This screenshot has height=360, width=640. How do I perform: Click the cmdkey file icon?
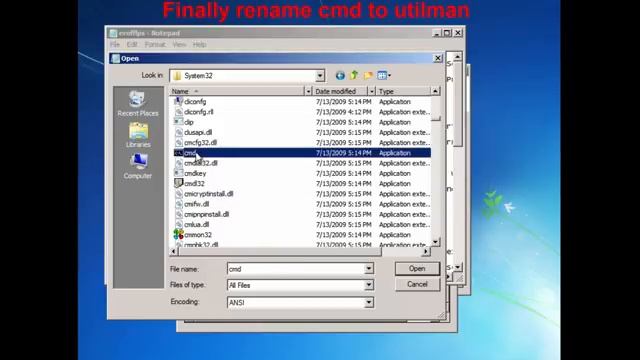(x=178, y=173)
